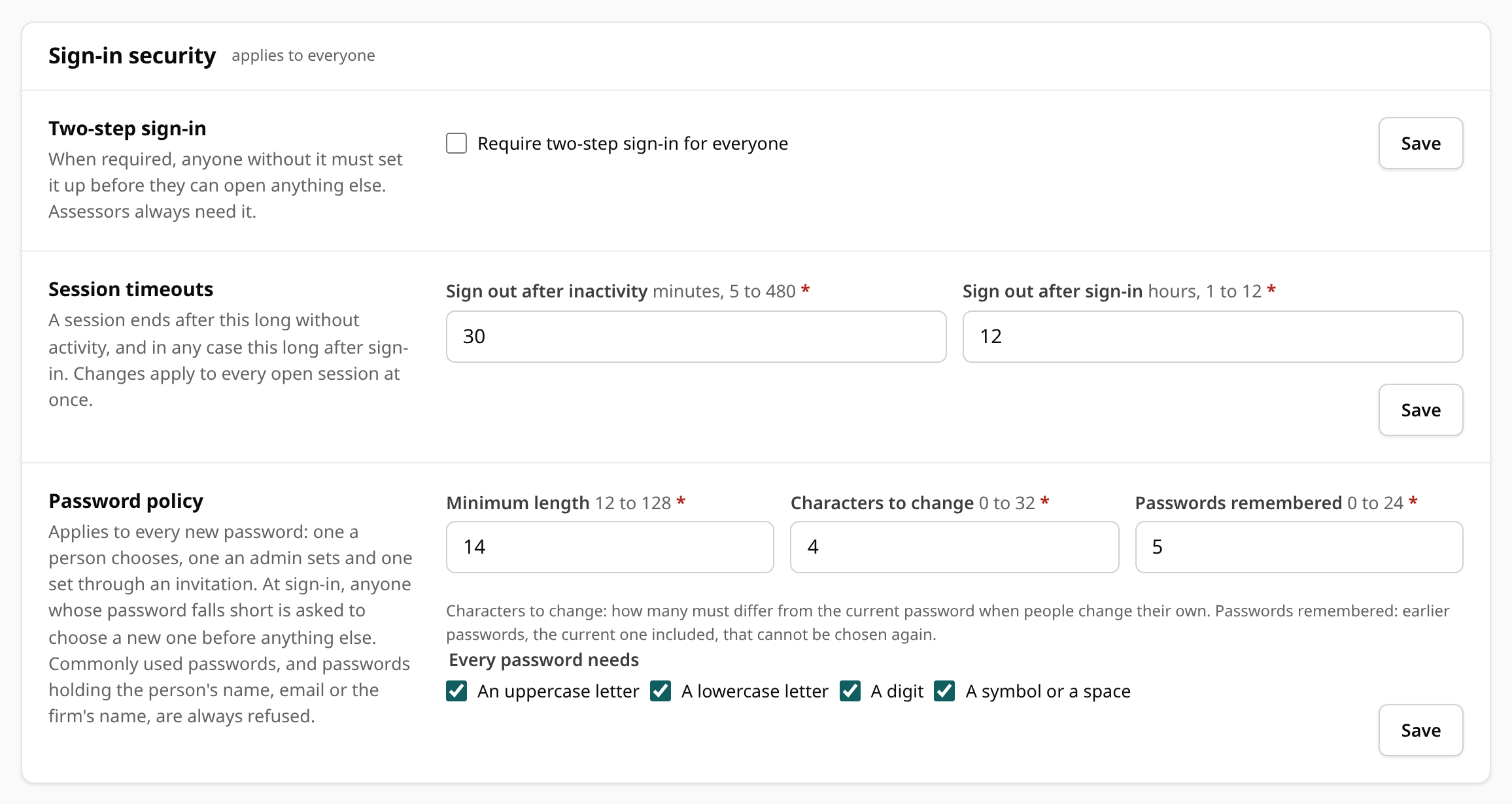The width and height of the screenshot is (1512, 804).
Task: Uncheck An uppercase letter requirement
Action: [456, 691]
